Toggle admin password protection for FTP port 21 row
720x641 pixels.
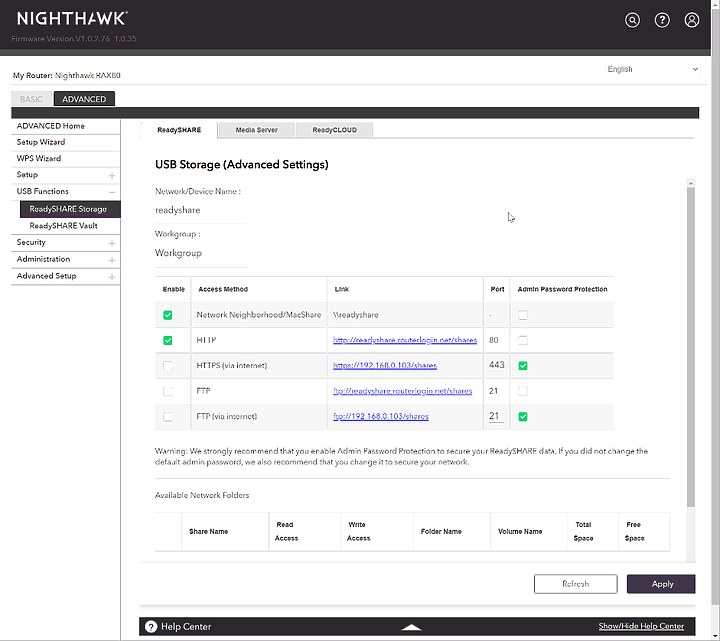coord(523,391)
